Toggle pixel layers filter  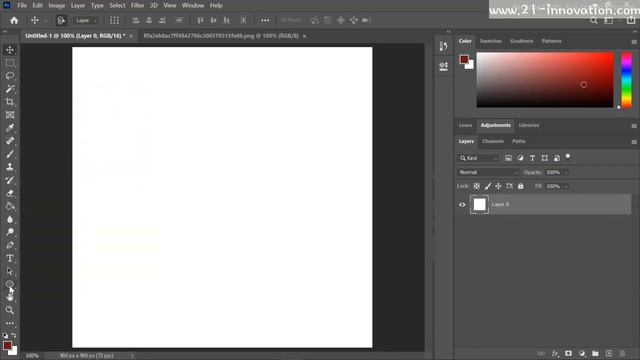click(x=508, y=158)
